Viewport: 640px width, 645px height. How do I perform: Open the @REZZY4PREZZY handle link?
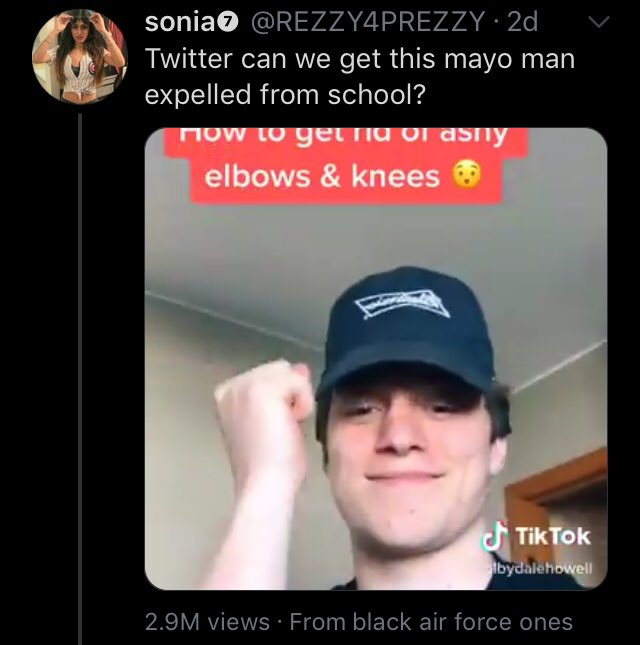[x=367, y=22]
